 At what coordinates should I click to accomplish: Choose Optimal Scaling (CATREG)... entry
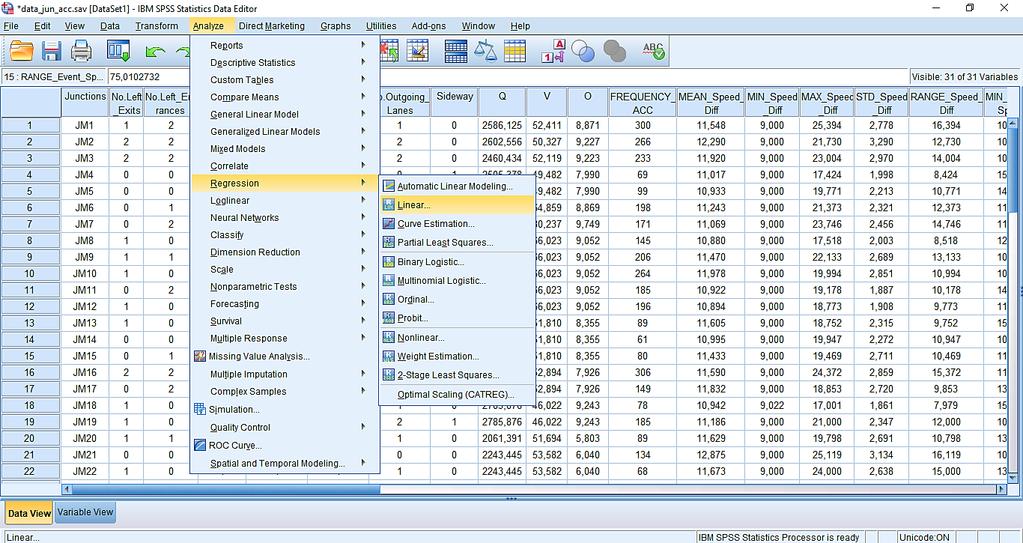[457, 394]
